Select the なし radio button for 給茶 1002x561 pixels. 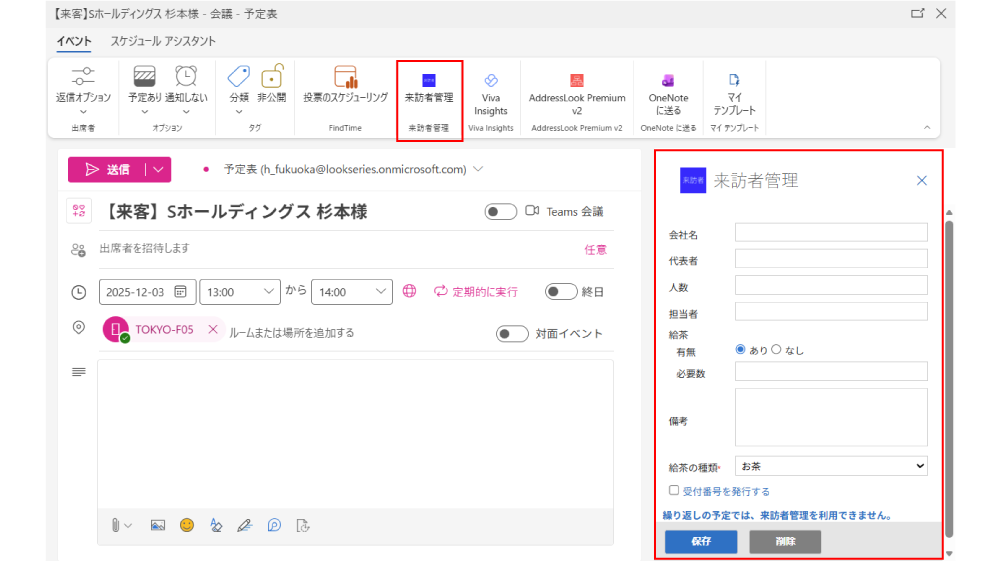tap(776, 350)
